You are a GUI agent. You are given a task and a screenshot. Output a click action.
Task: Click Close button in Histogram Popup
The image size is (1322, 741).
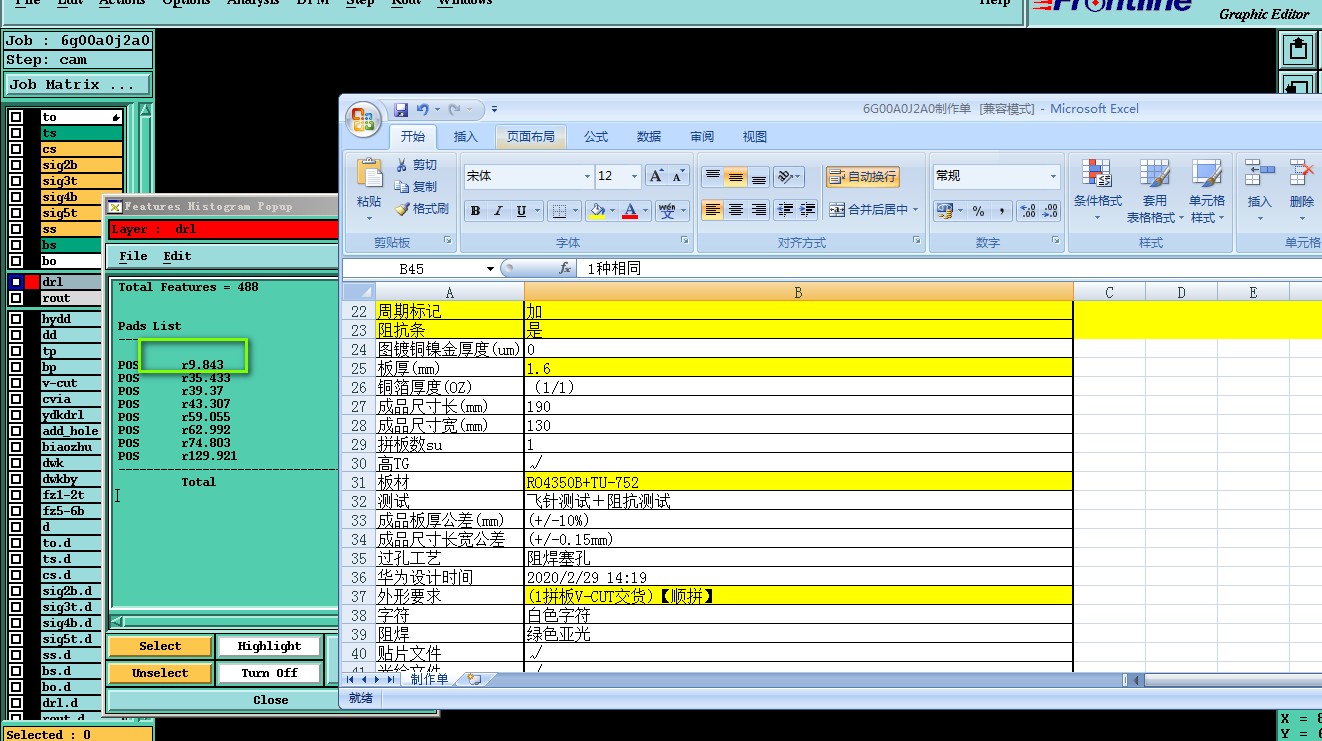(270, 700)
